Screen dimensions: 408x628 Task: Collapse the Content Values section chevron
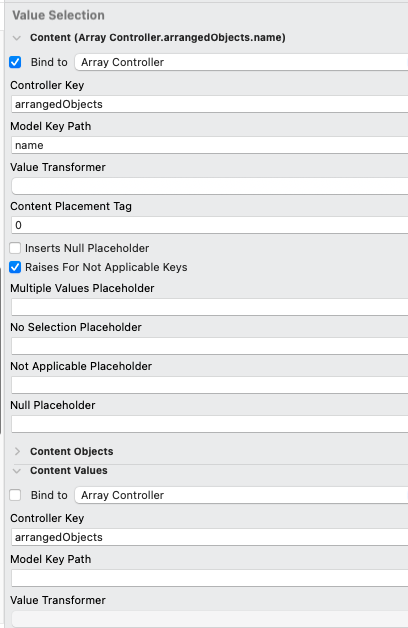tap(16, 471)
